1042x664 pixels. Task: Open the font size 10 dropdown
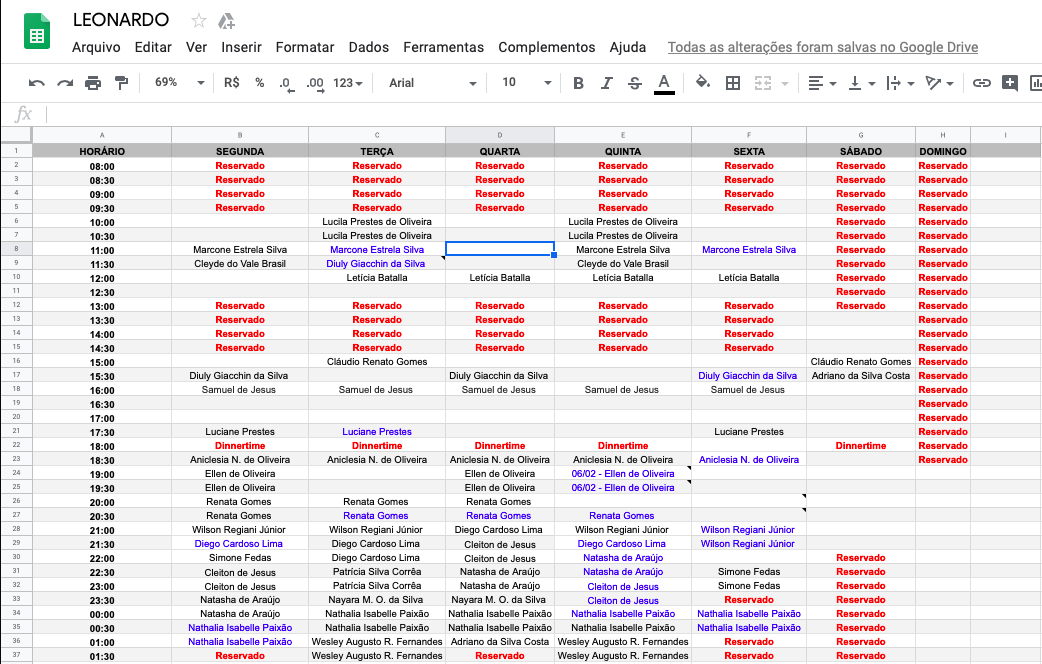pyautogui.click(x=526, y=83)
